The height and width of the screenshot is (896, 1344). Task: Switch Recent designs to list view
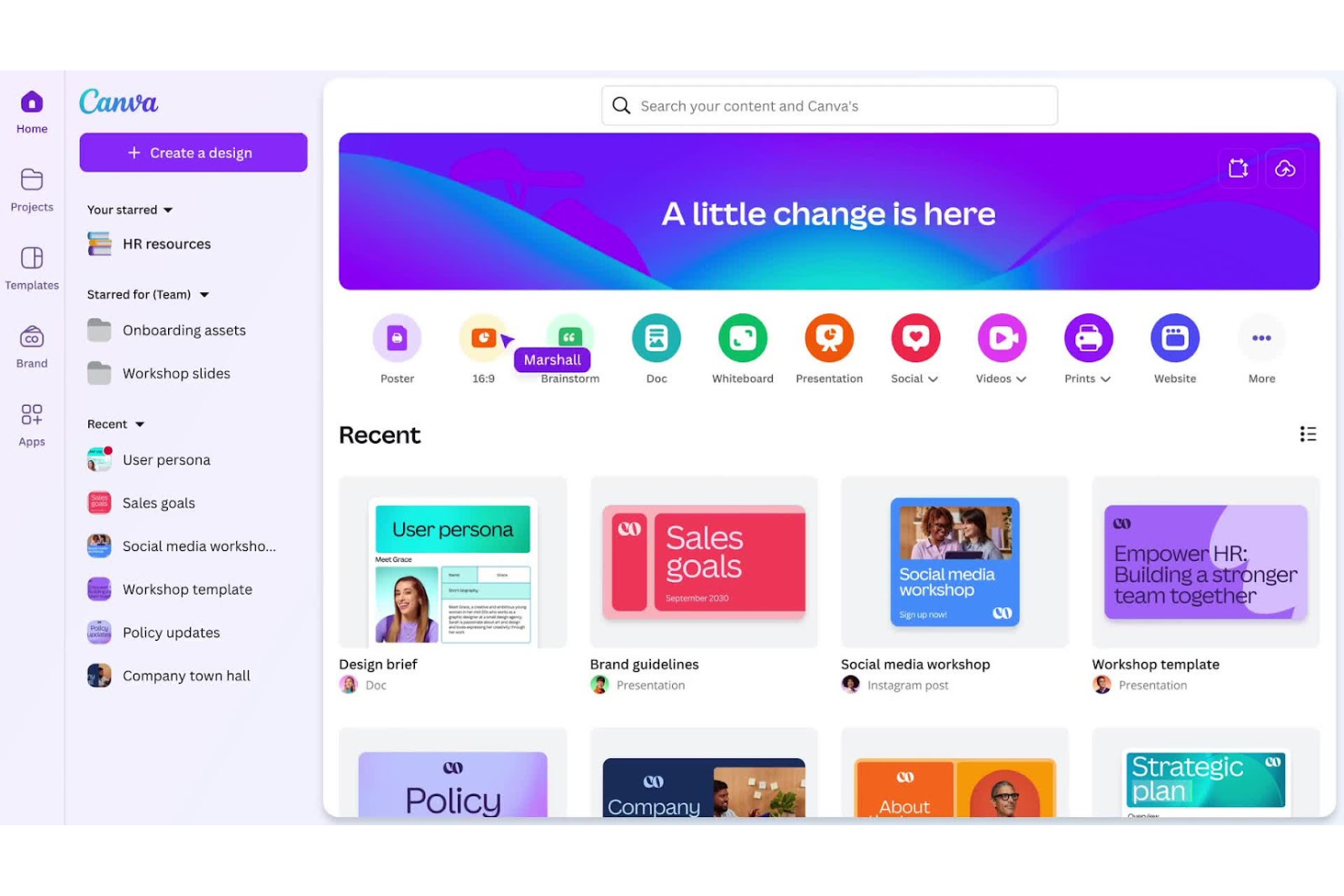[1308, 434]
